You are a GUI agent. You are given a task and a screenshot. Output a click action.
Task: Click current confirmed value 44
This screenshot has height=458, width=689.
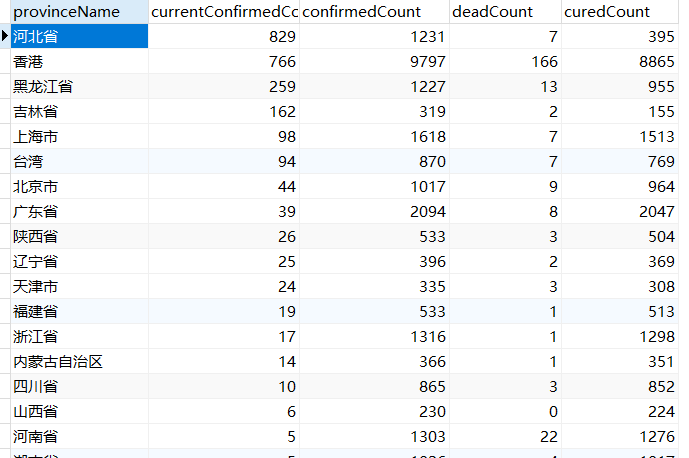[x=224, y=186]
